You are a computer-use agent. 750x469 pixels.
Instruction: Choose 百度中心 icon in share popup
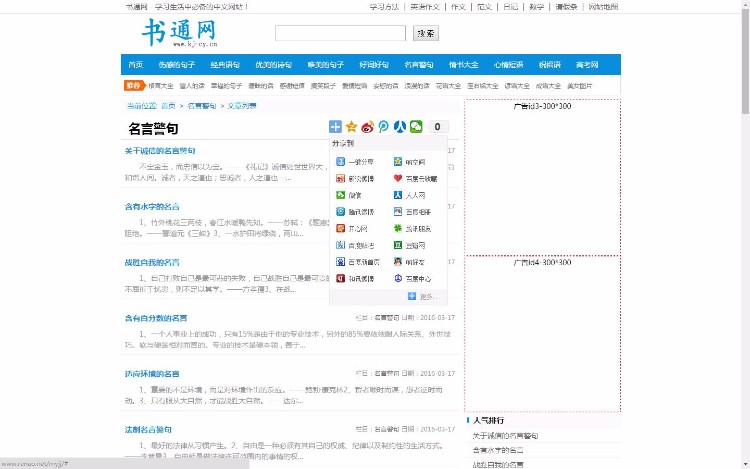pos(398,278)
